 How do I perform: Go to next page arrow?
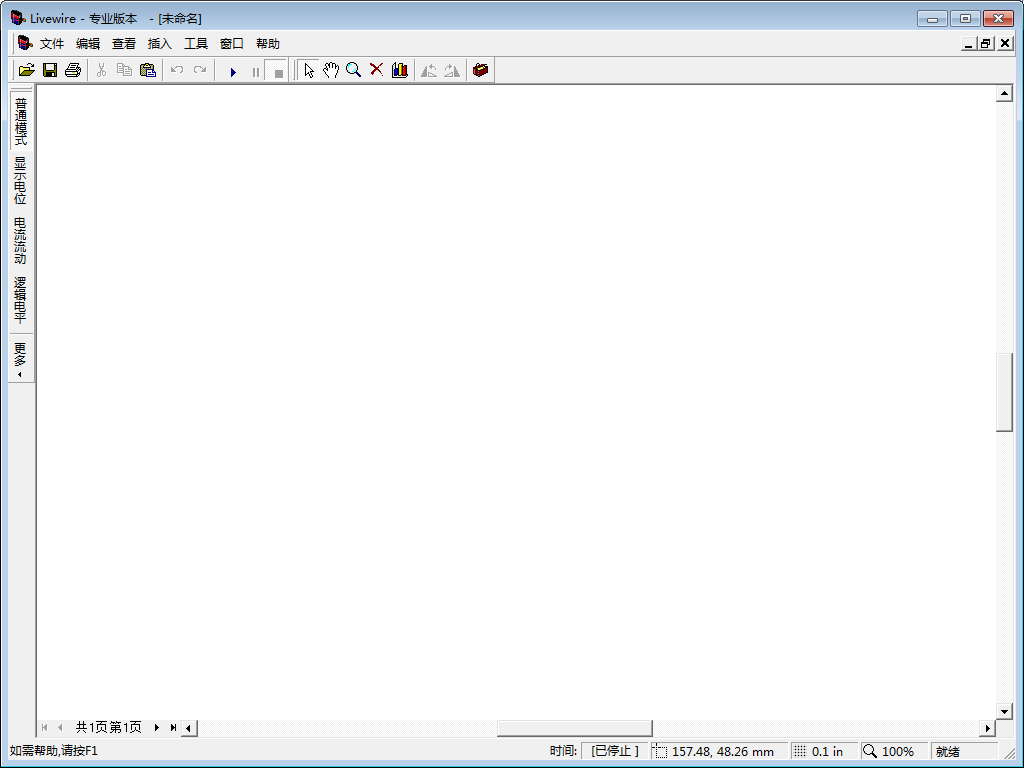point(156,728)
